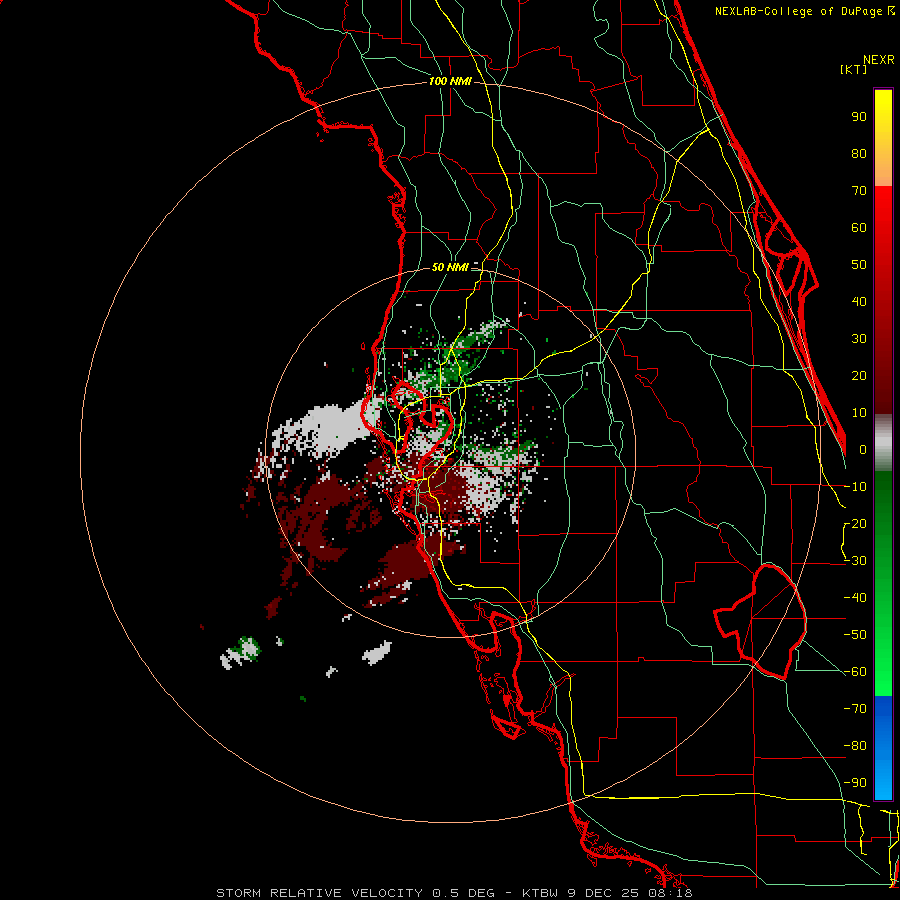
Task: Click the -60 value on the scale
Action: [855, 672]
